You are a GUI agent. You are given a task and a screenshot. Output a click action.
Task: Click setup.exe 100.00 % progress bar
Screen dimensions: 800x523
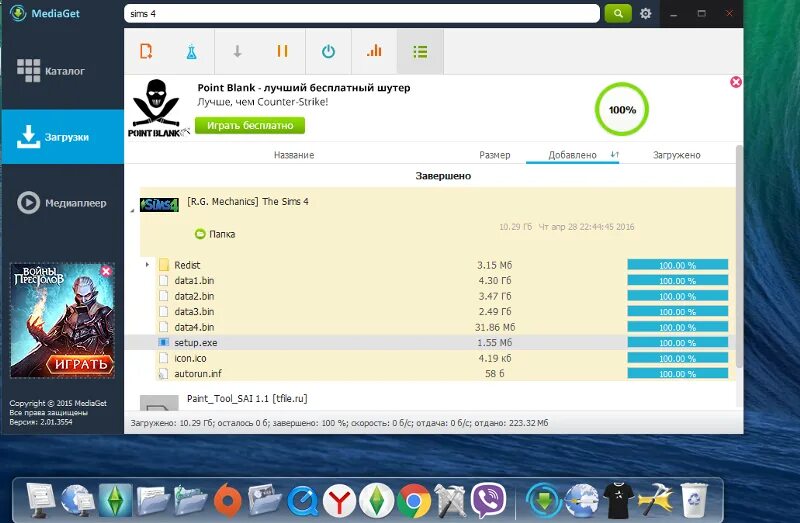678,342
